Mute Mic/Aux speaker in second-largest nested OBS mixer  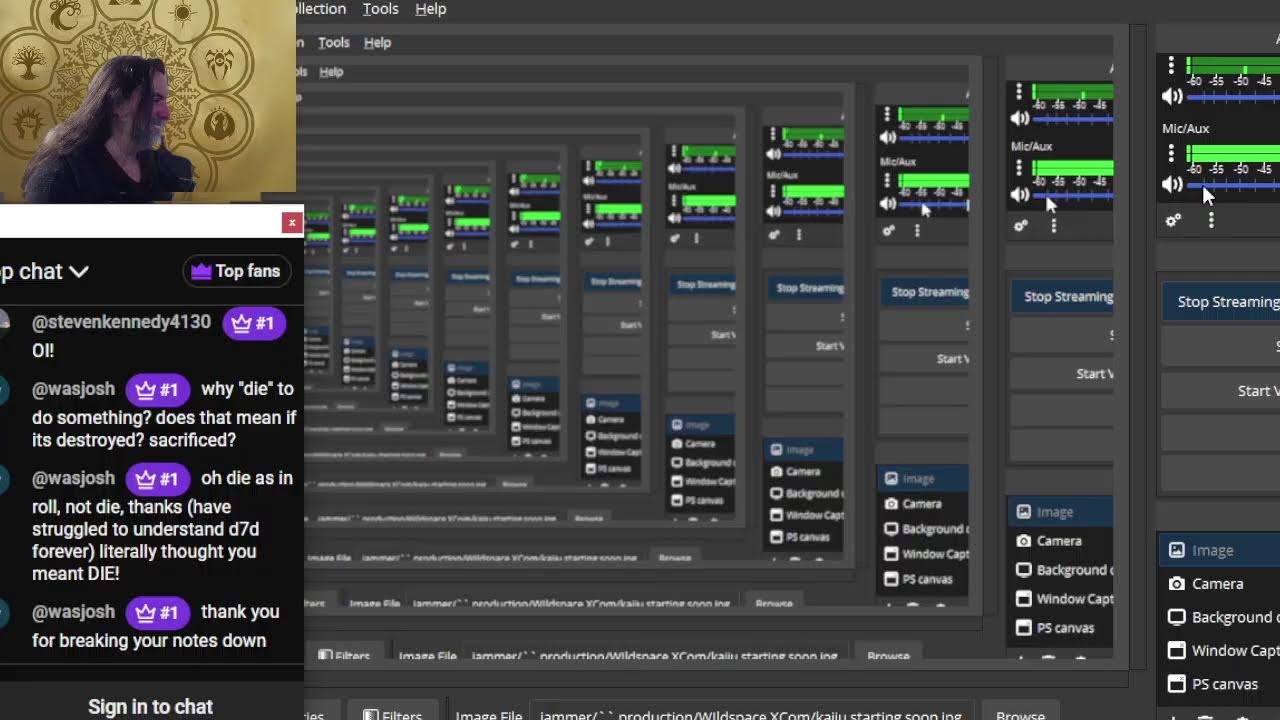click(1020, 195)
